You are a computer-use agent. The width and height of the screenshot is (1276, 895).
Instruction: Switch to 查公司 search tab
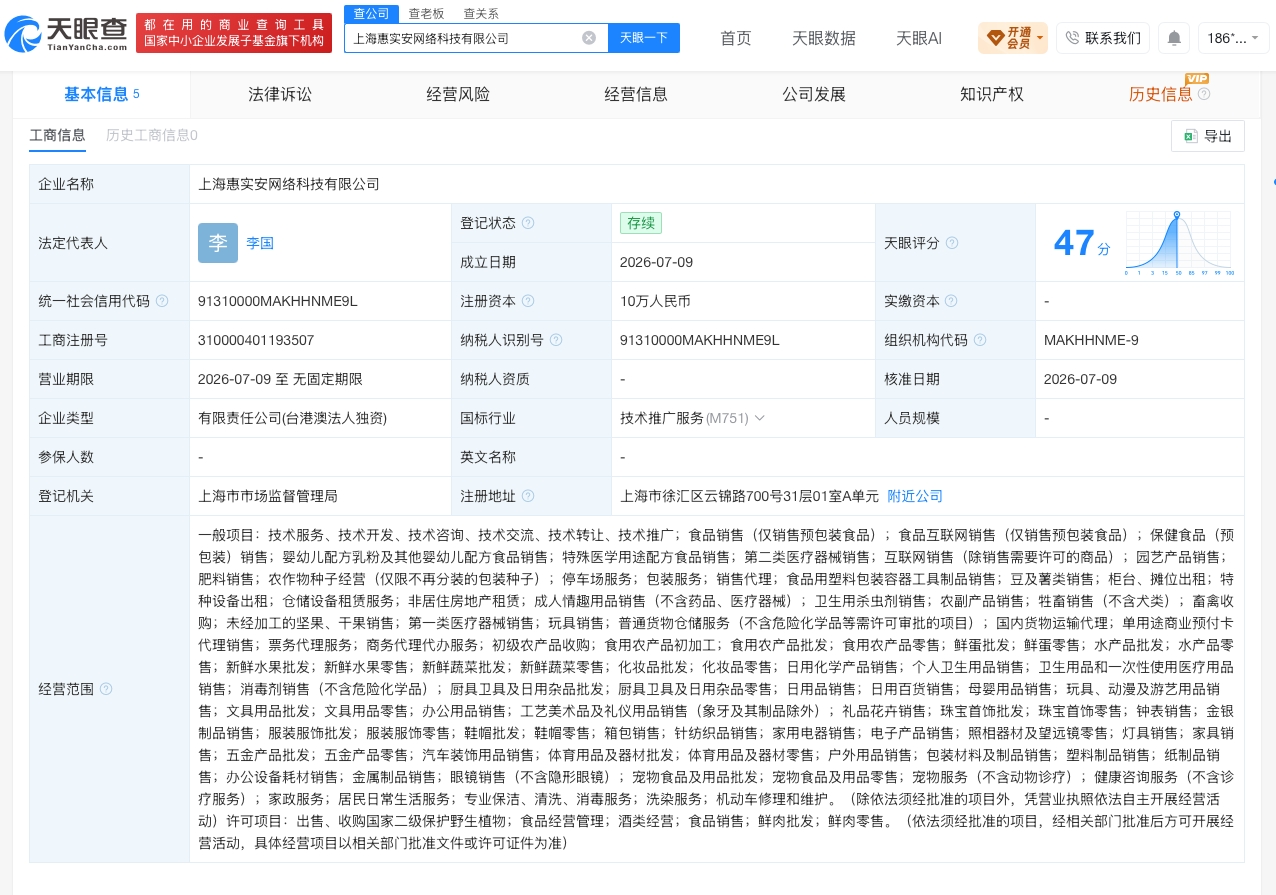click(x=372, y=13)
